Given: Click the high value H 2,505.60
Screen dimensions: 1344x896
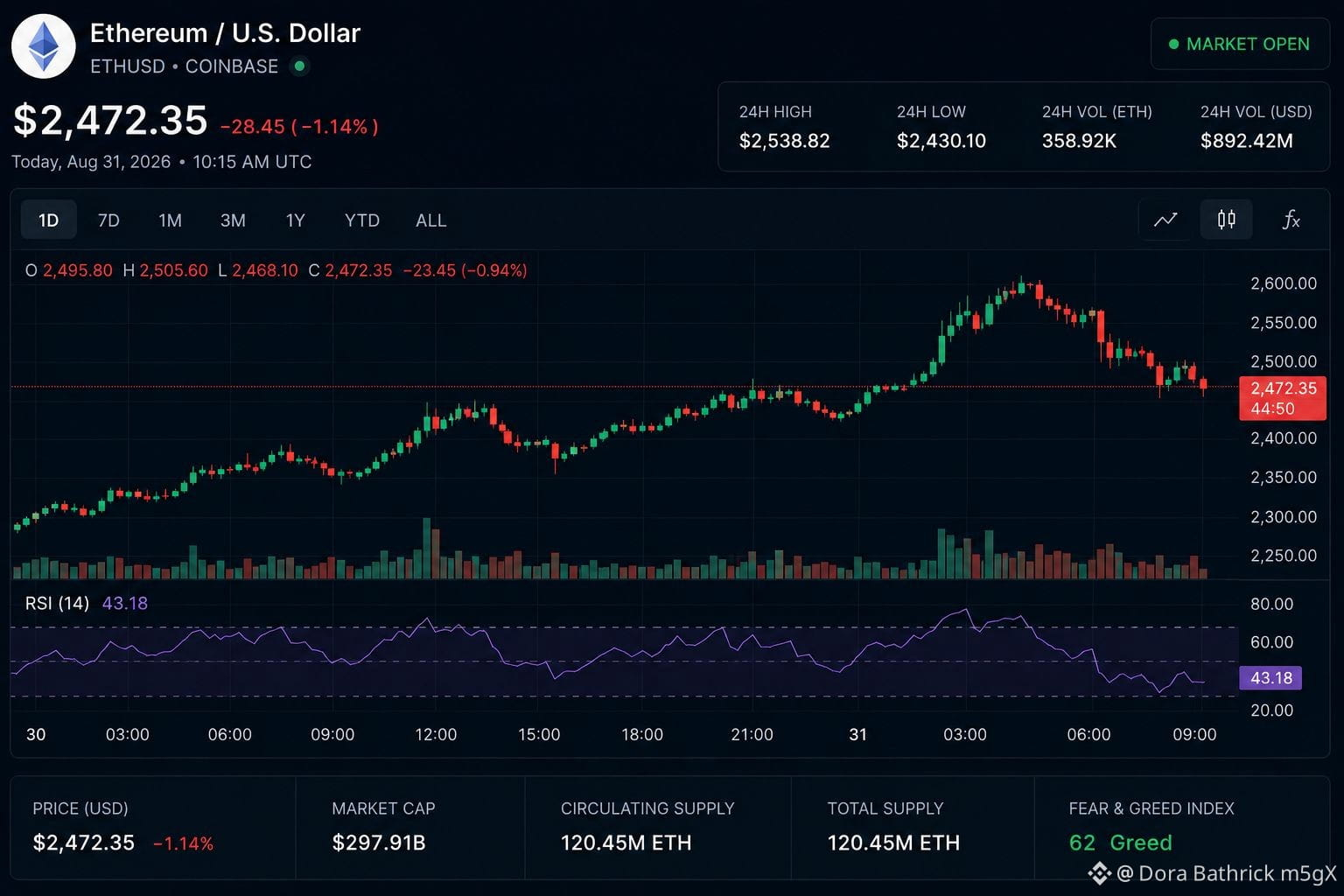Looking at the screenshot, I should click(x=165, y=270).
